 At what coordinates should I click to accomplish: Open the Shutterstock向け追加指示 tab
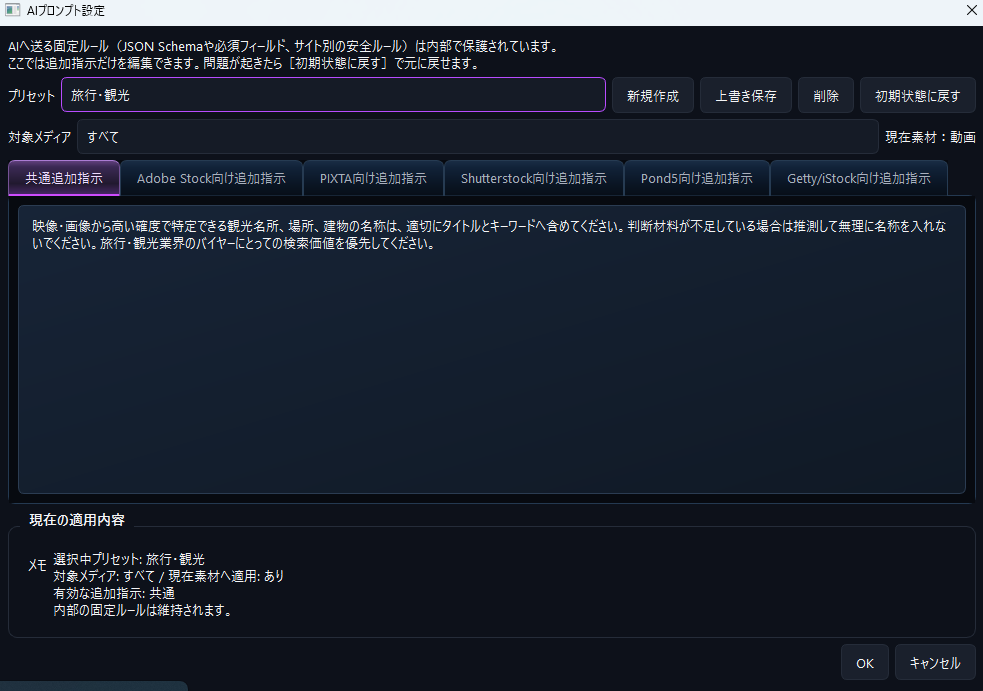click(x=534, y=178)
